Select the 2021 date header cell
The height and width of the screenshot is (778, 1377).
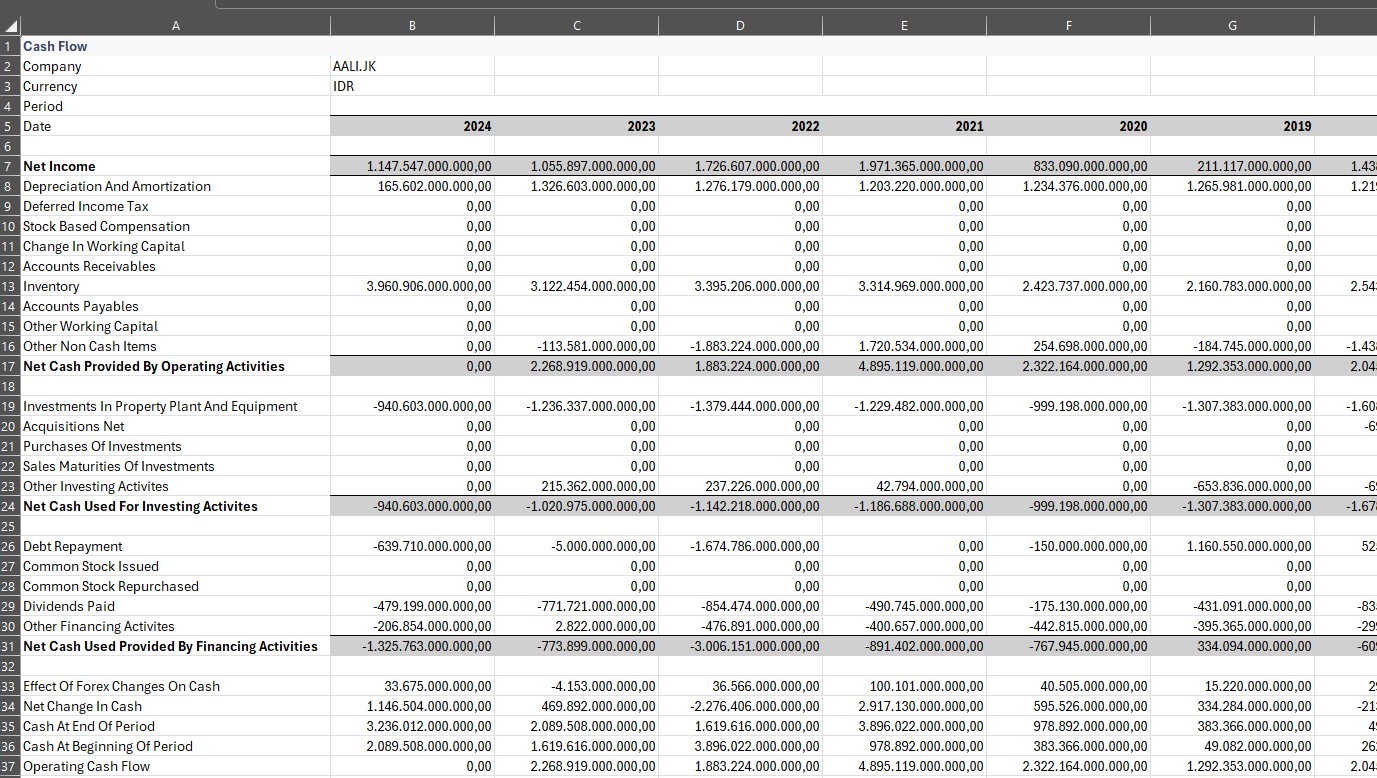[x=904, y=126]
